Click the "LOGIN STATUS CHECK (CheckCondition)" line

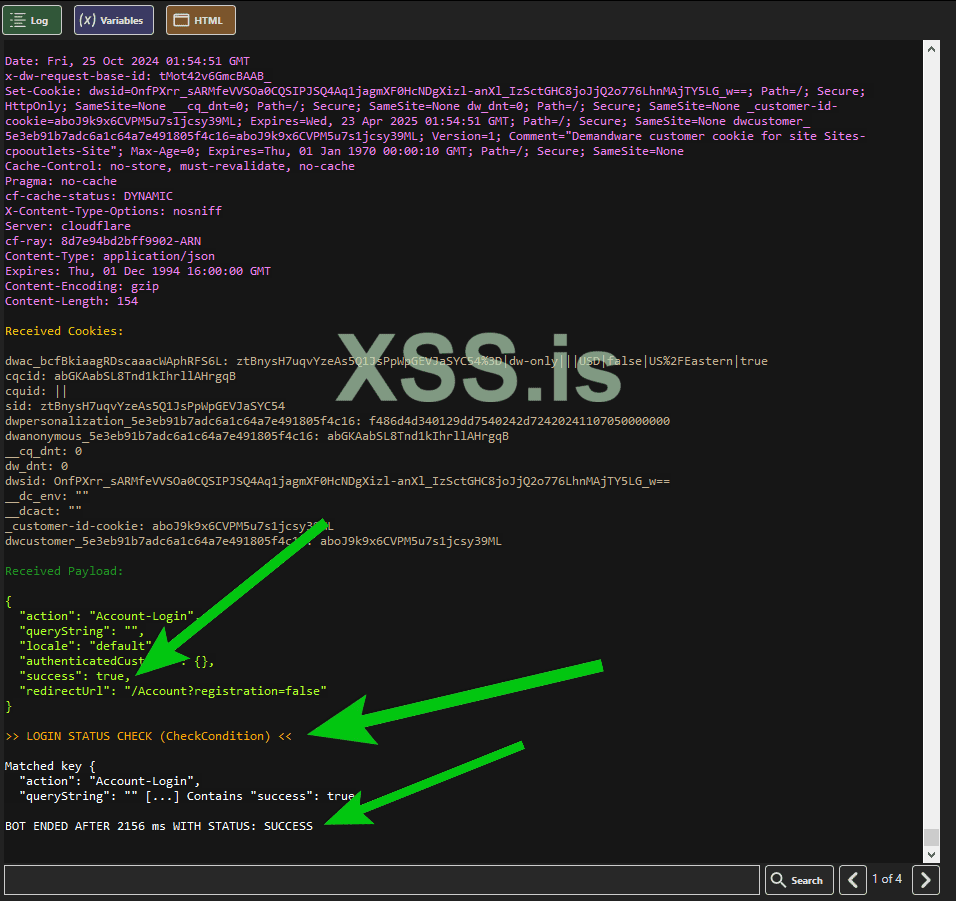tap(148, 736)
